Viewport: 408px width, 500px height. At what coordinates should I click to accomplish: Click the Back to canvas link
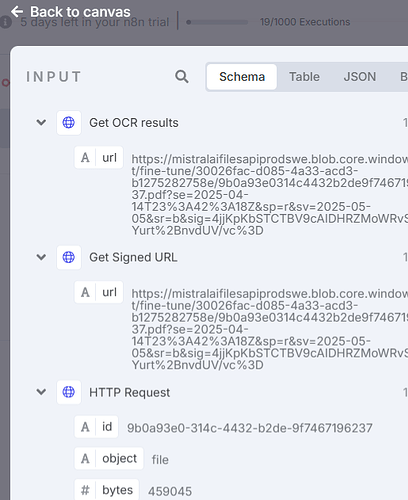(x=71, y=12)
